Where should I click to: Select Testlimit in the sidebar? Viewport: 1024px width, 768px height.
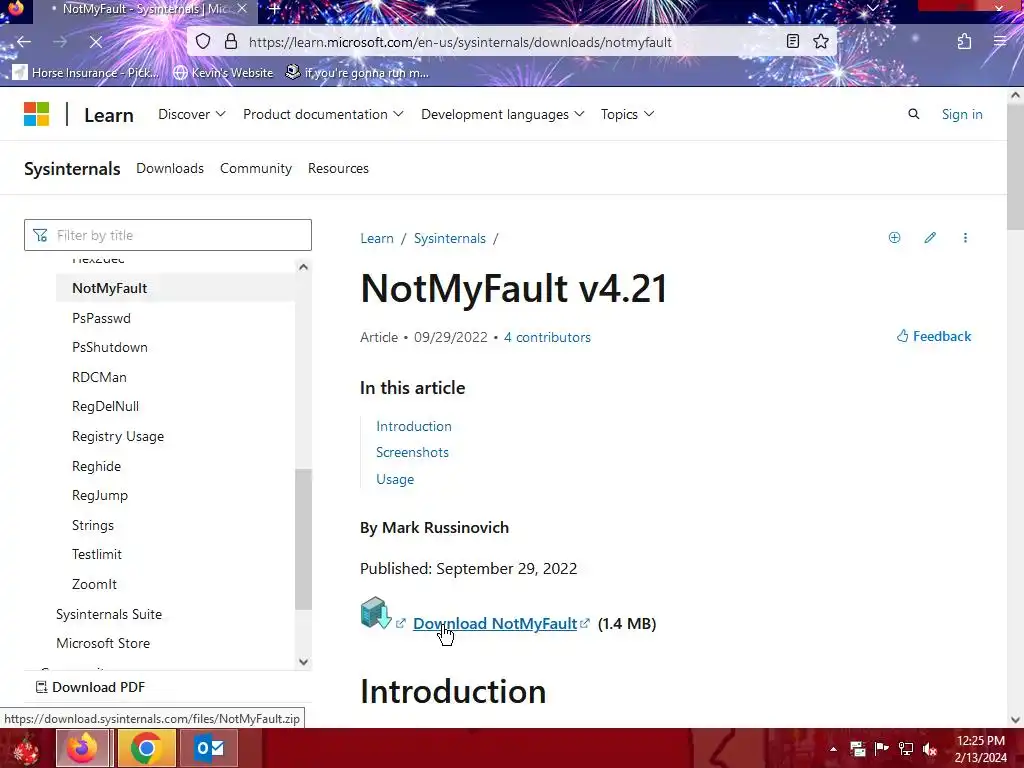[x=97, y=554]
